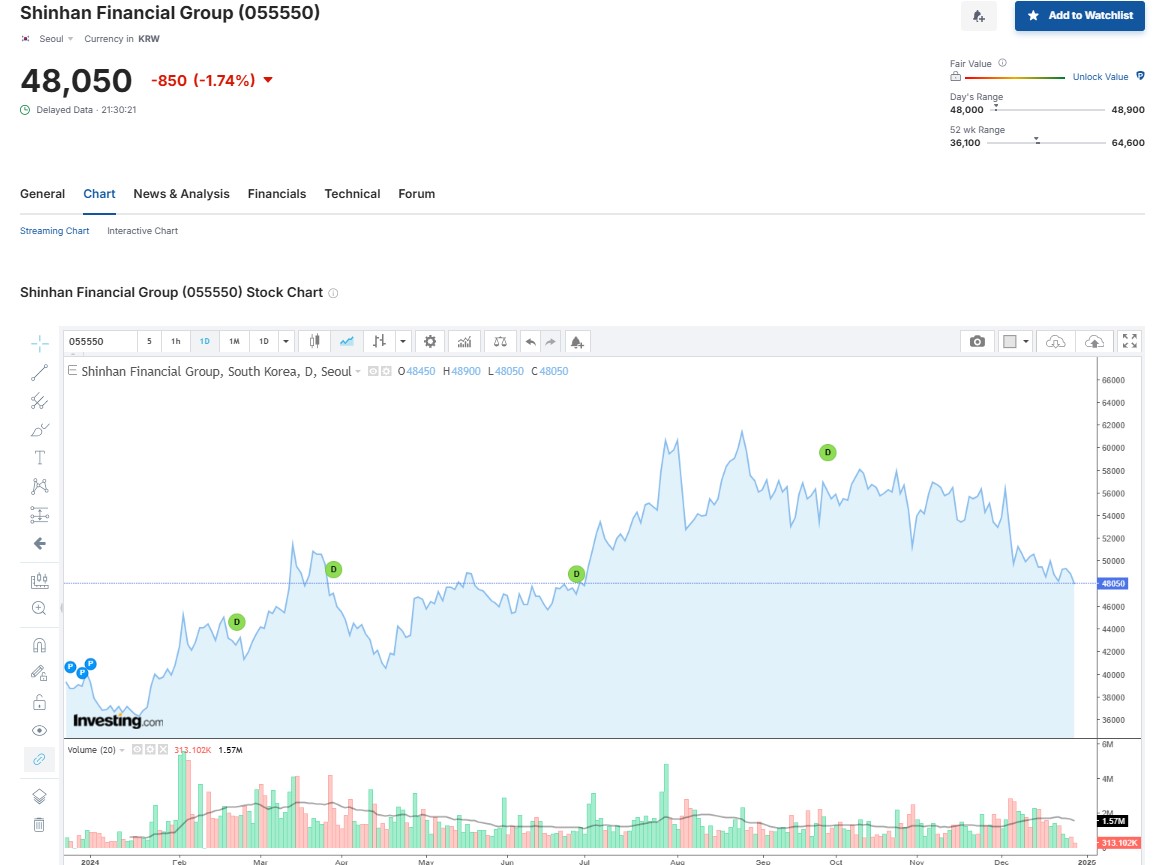This screenshot has height=865, width=1164.
Task: Toggle hide all drawings eye icon
Action: [x=39, y=731]
